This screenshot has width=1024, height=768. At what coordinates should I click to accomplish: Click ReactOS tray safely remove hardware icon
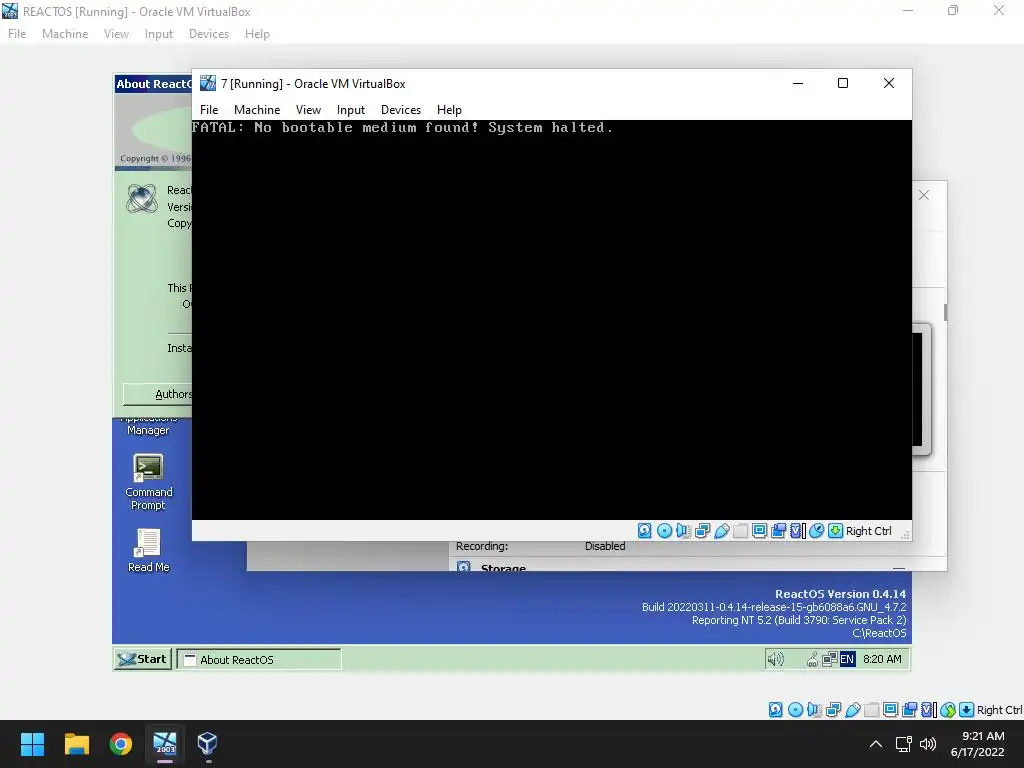coord(812,660)
